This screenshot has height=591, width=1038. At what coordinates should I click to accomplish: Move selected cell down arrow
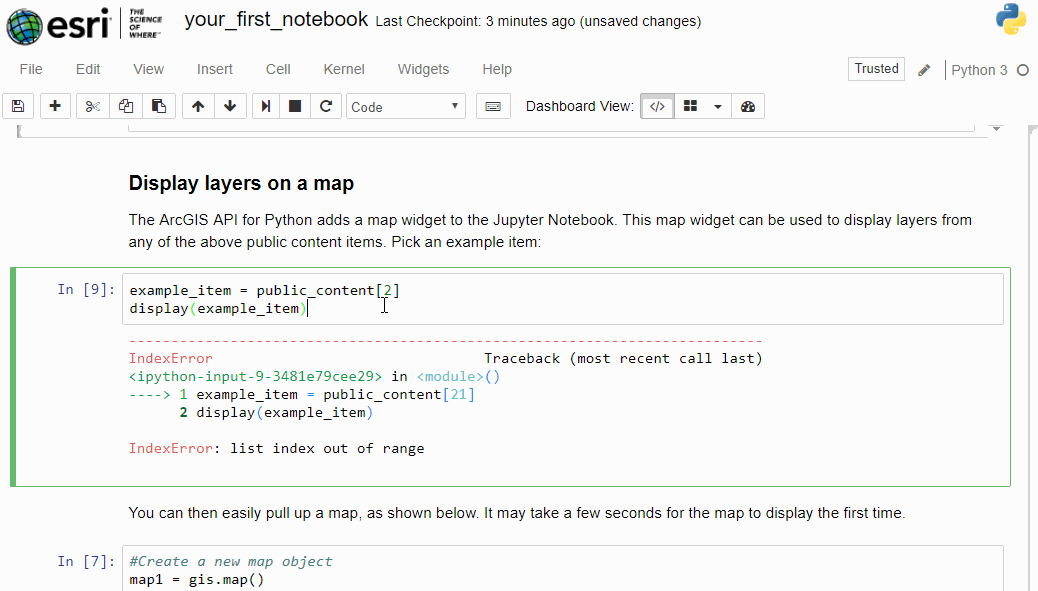[x=230, y=107]
